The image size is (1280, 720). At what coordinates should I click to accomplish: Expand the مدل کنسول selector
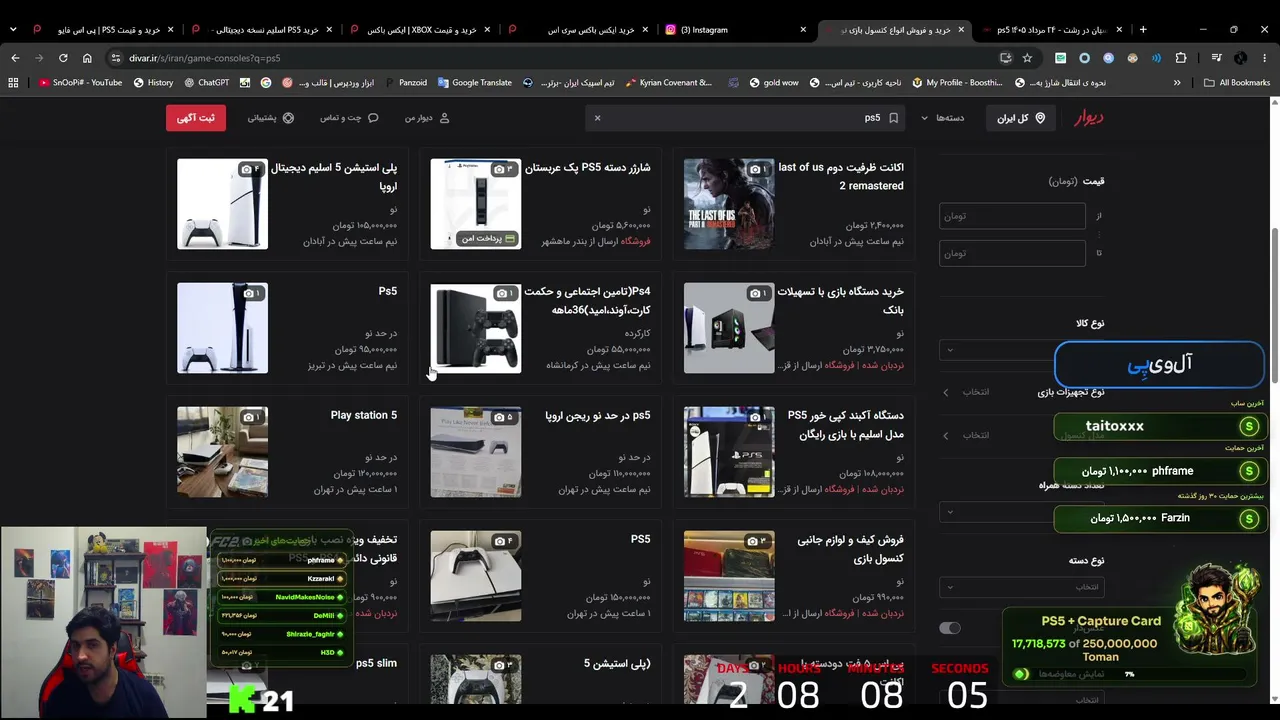[1022, 435]
